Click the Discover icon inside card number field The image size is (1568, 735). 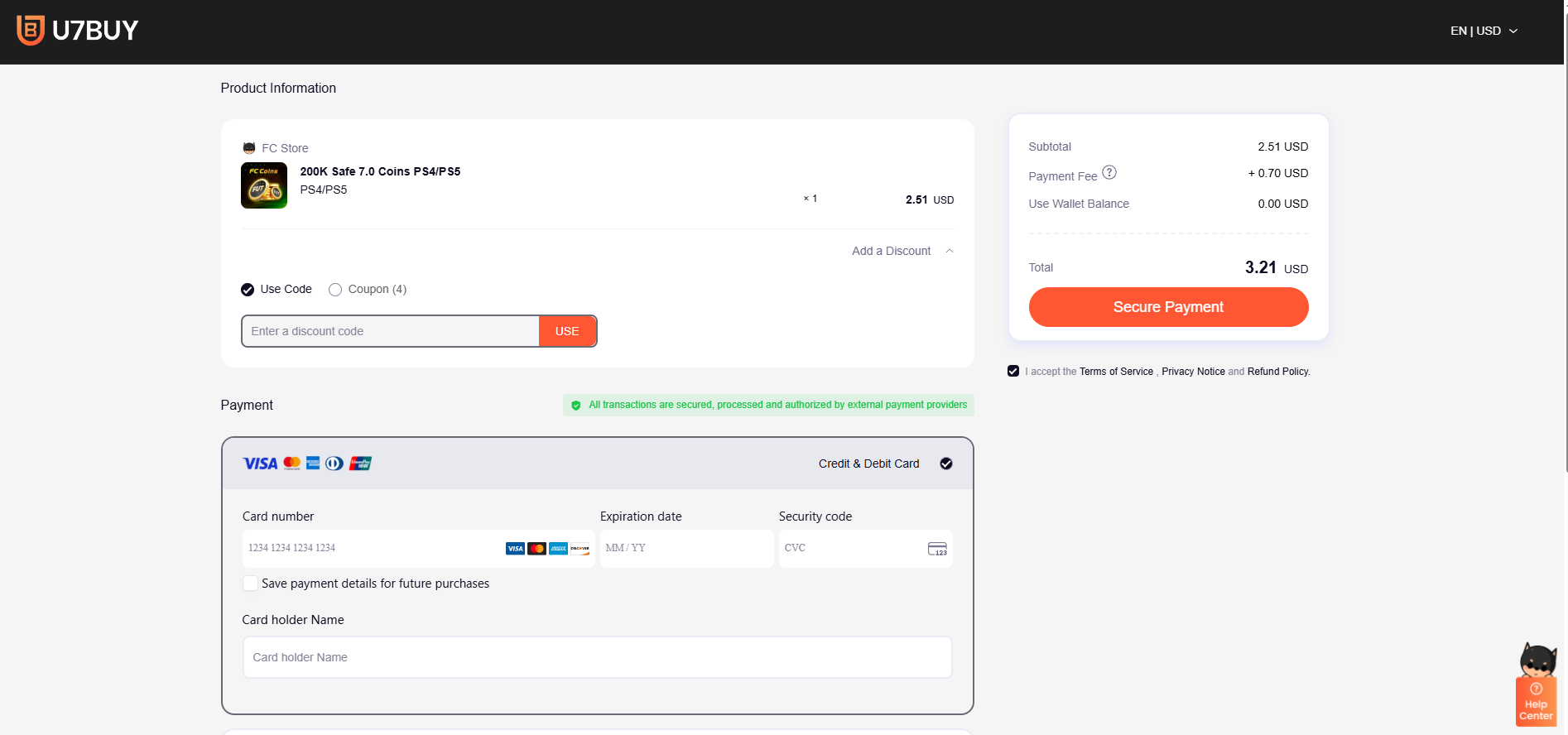pos(580,549)
